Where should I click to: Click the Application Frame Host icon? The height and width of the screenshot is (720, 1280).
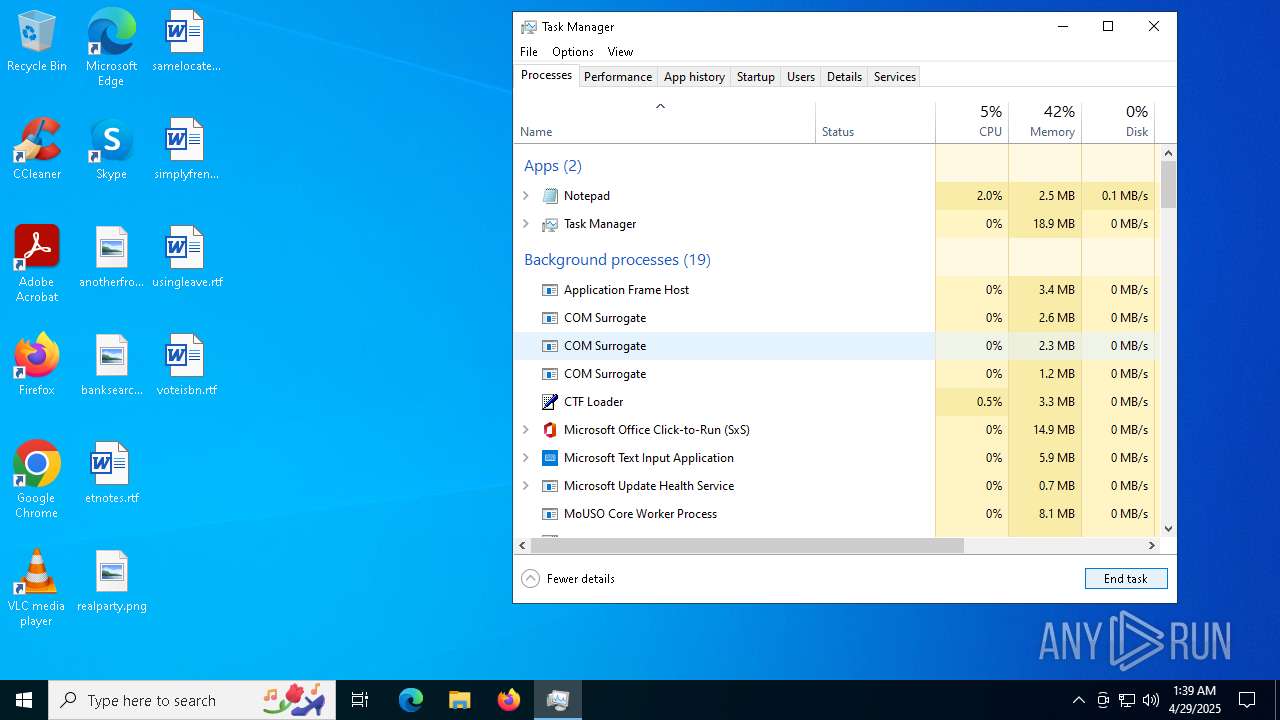click(549, 290)
